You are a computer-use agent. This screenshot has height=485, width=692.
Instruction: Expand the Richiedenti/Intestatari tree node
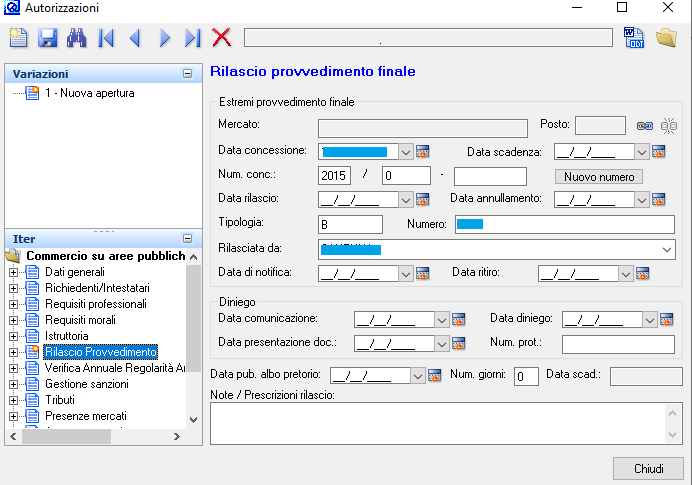[13, 288]
